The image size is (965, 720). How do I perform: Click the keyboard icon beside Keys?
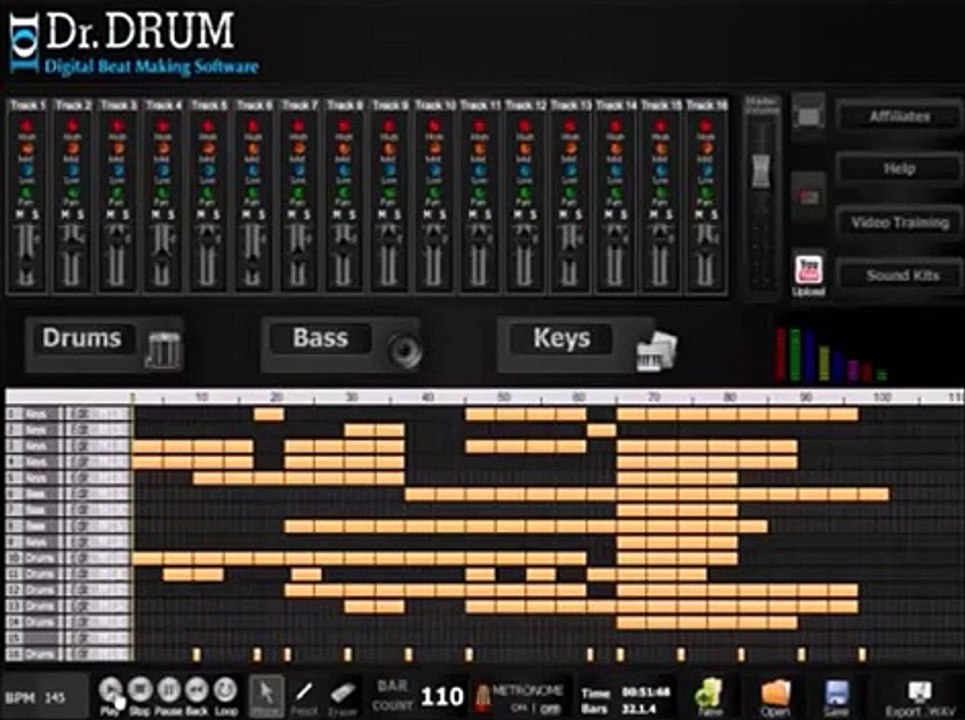point(657,351)
